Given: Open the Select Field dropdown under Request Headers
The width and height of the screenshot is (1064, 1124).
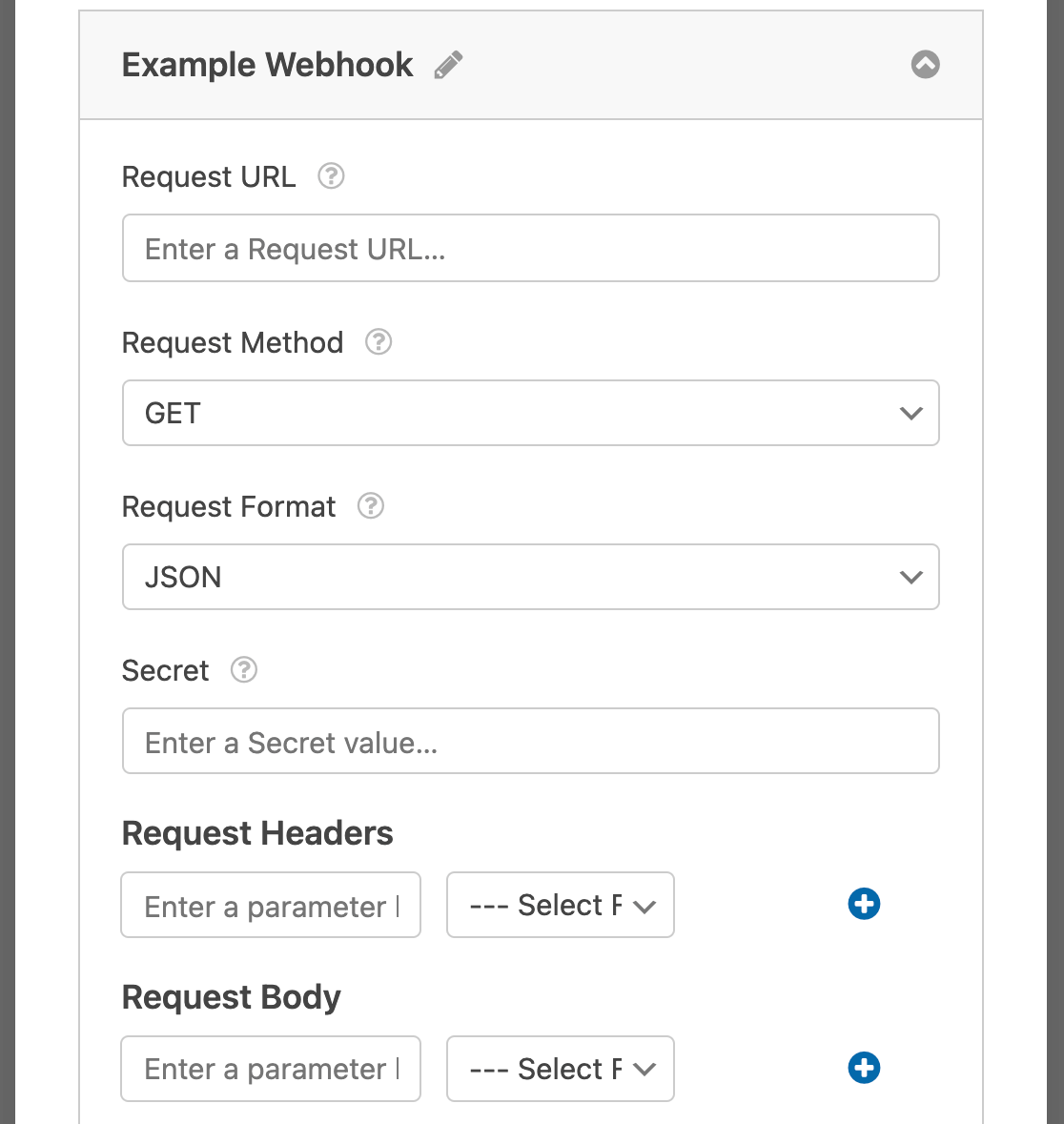Looking at the screenshot, I should [560, 905].
